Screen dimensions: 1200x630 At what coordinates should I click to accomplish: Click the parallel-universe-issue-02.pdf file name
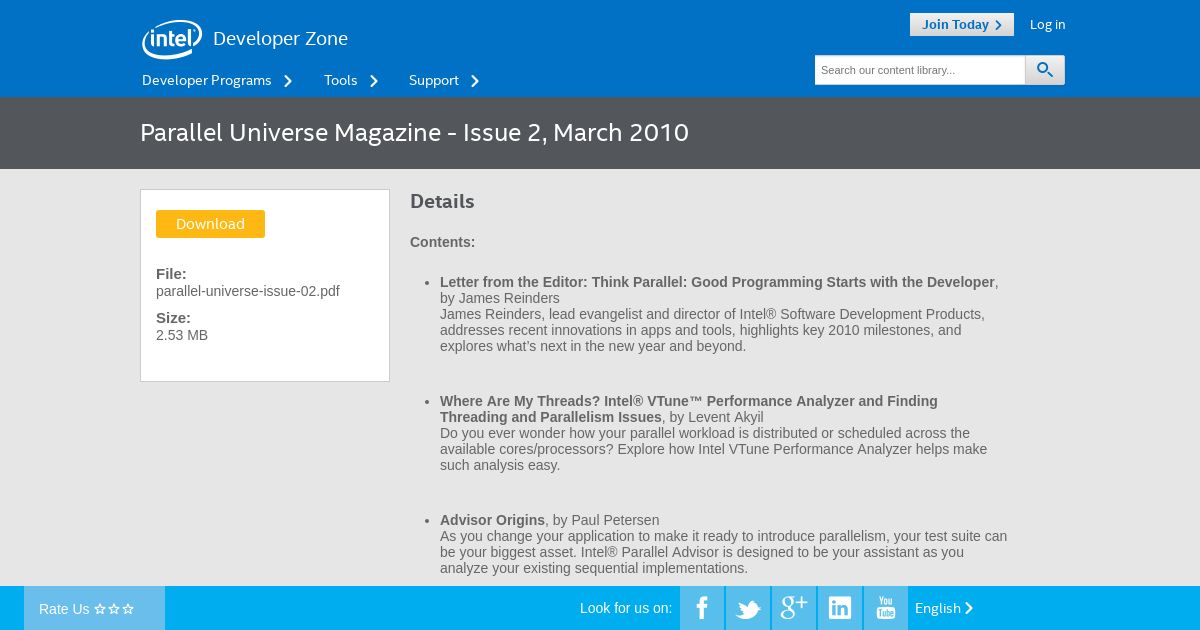248,291
